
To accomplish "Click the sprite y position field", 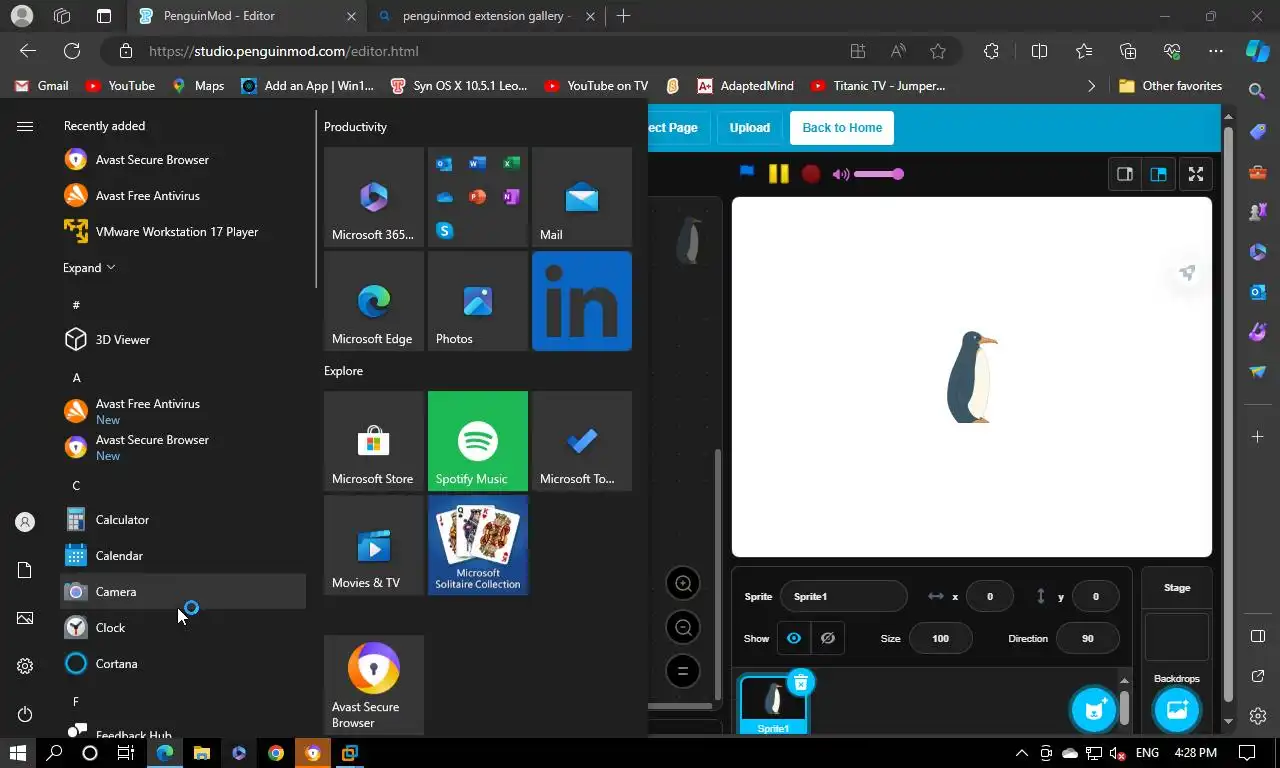I will [1095, 596].
